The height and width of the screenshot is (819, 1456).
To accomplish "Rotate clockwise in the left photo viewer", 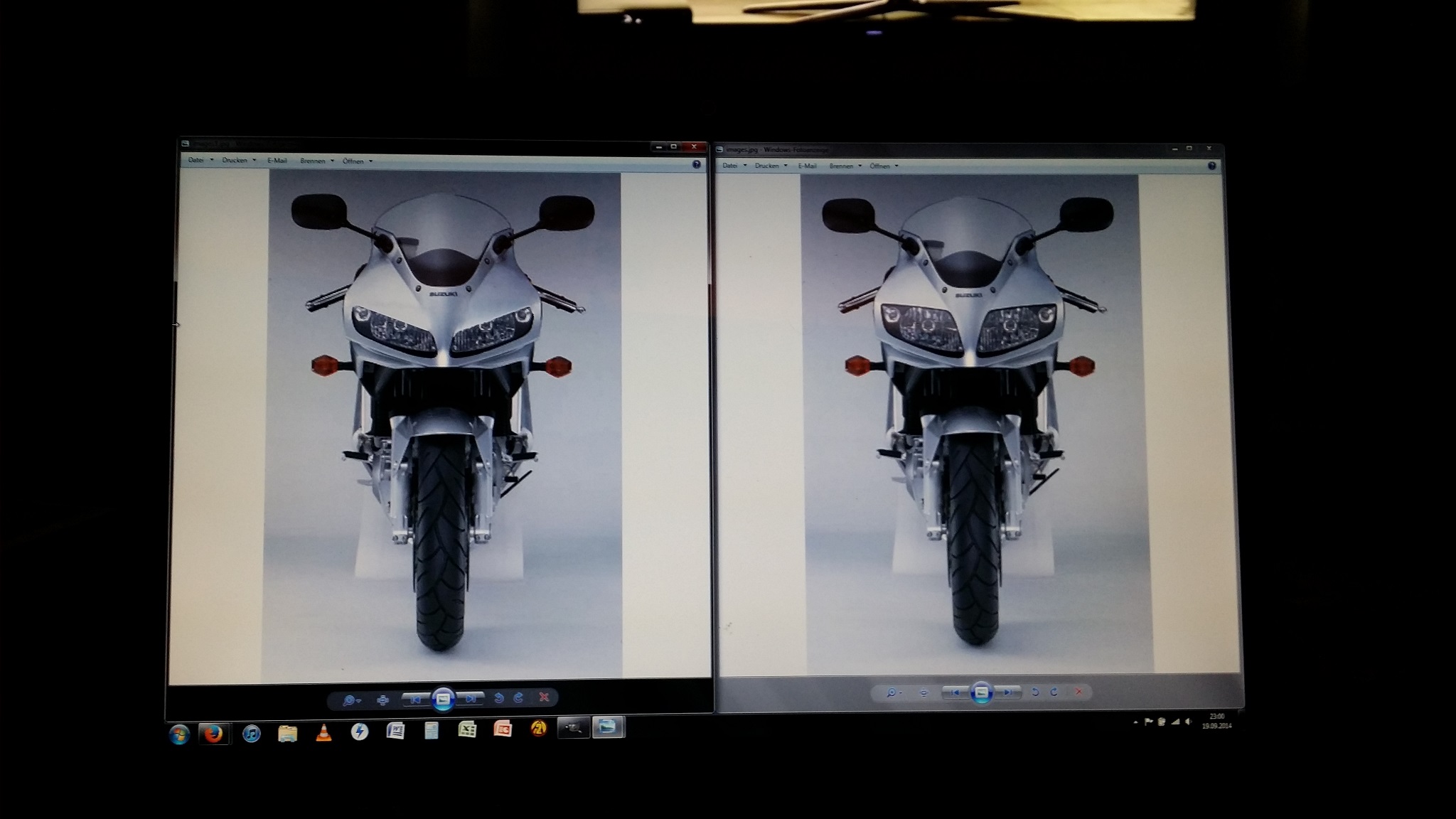I will [518, 698].
